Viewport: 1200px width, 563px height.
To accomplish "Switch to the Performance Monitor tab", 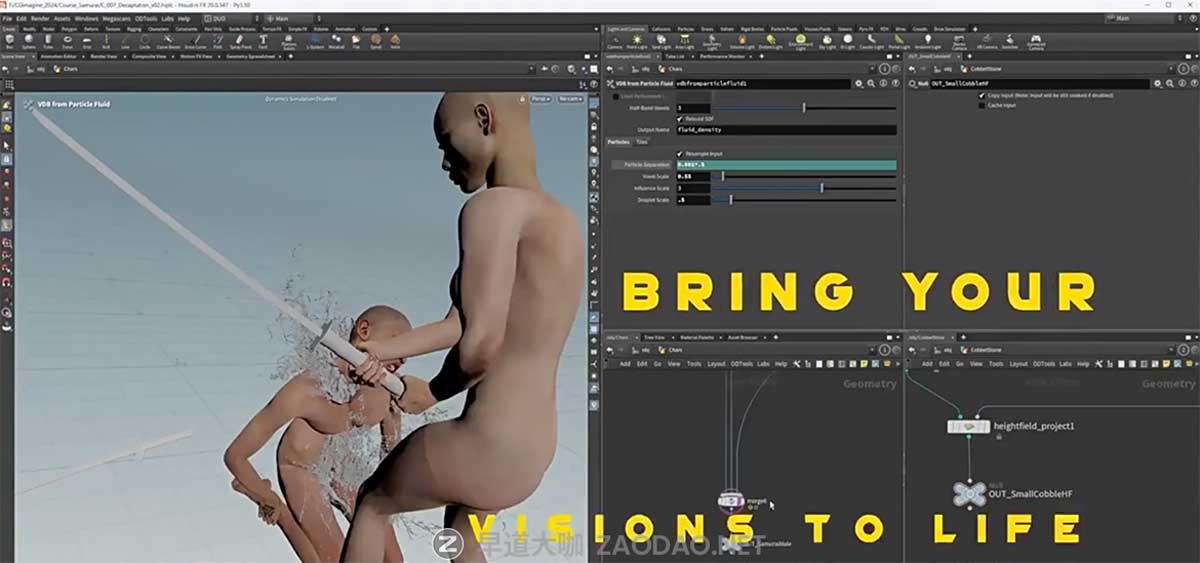I will coord(722,57).
